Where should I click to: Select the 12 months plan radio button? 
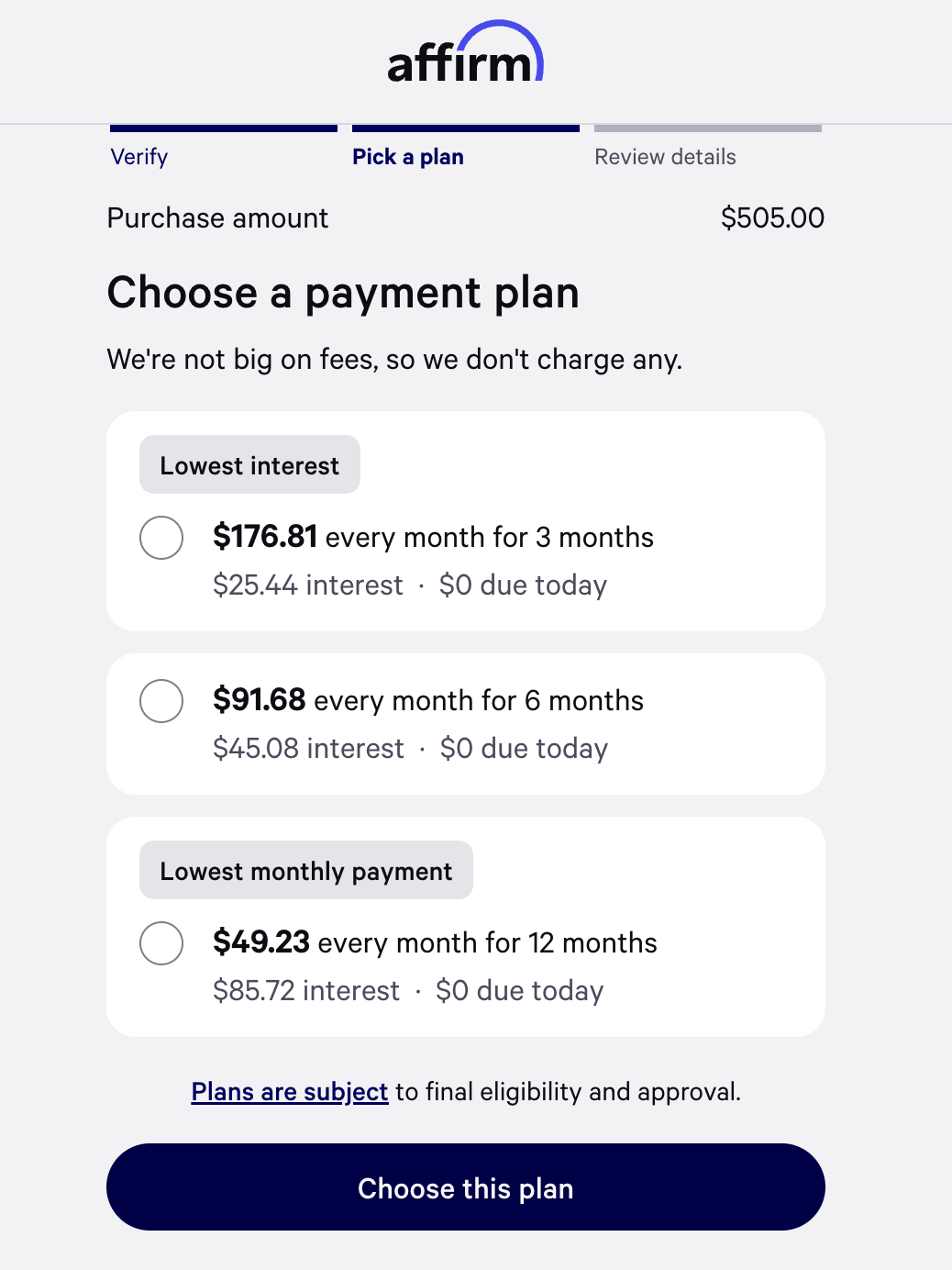pyautogui.click(x=161, y=943)
